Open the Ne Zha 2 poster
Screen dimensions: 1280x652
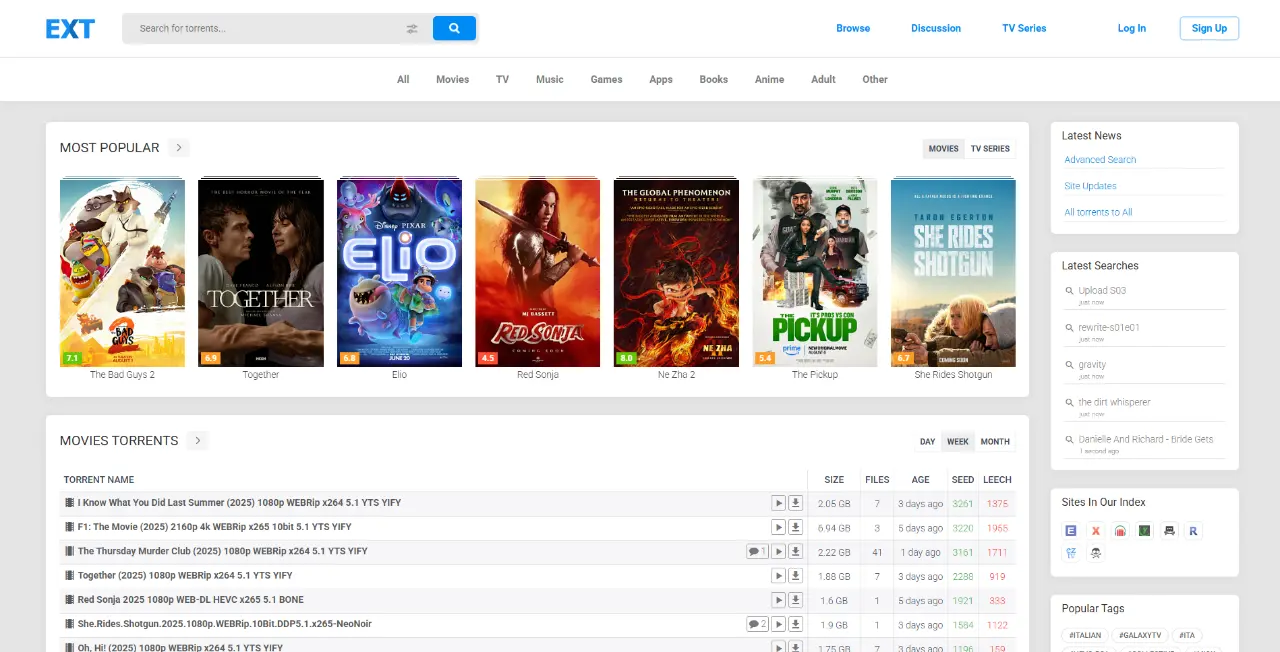click(676, 272)
